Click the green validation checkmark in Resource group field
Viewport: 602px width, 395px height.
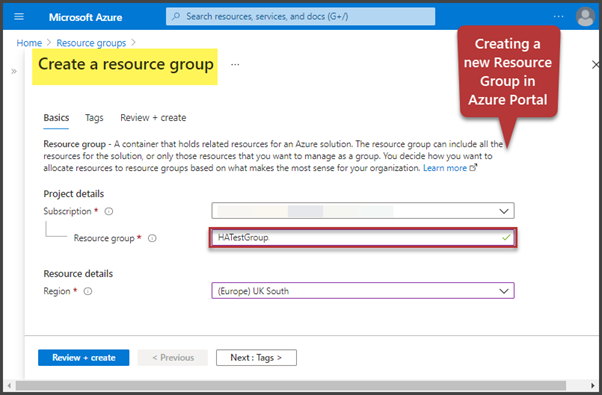tap(506, 238)
